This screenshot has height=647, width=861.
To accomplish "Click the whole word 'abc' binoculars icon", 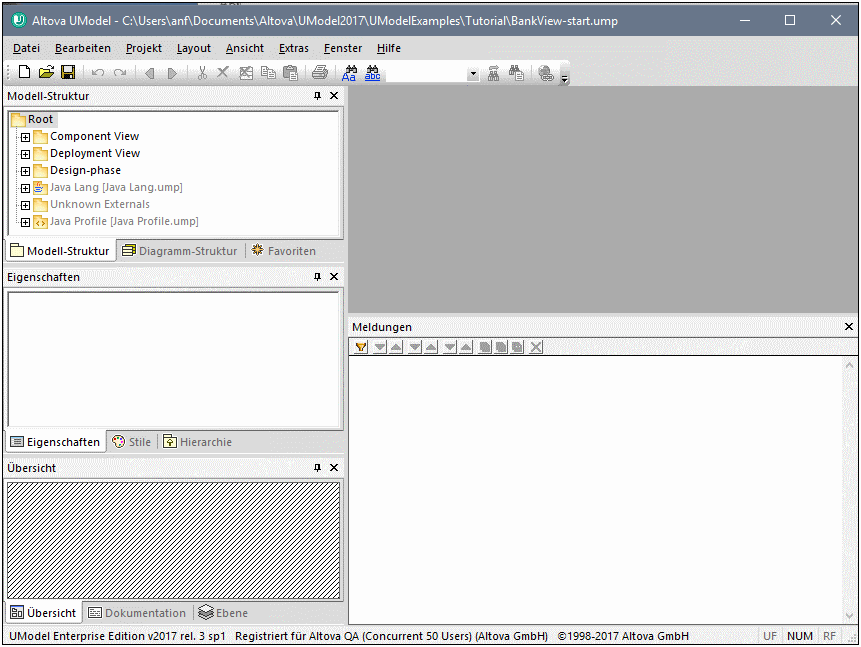I will tap(372, 73).
